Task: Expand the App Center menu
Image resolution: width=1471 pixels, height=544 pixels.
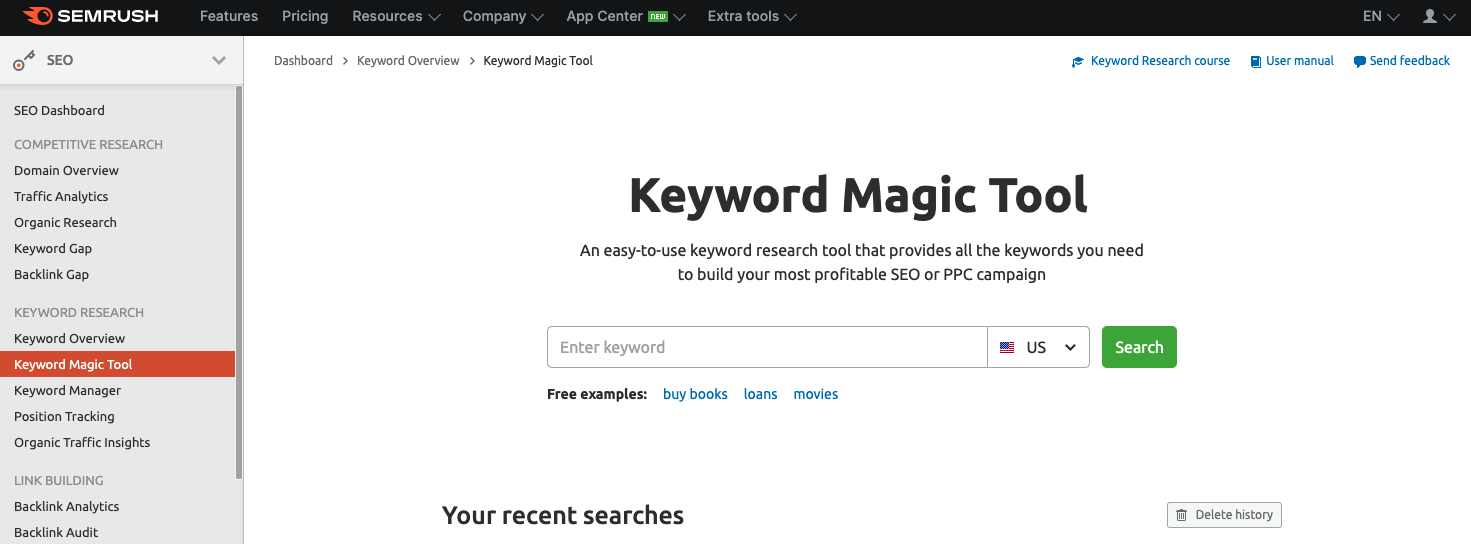Action: 626,16
